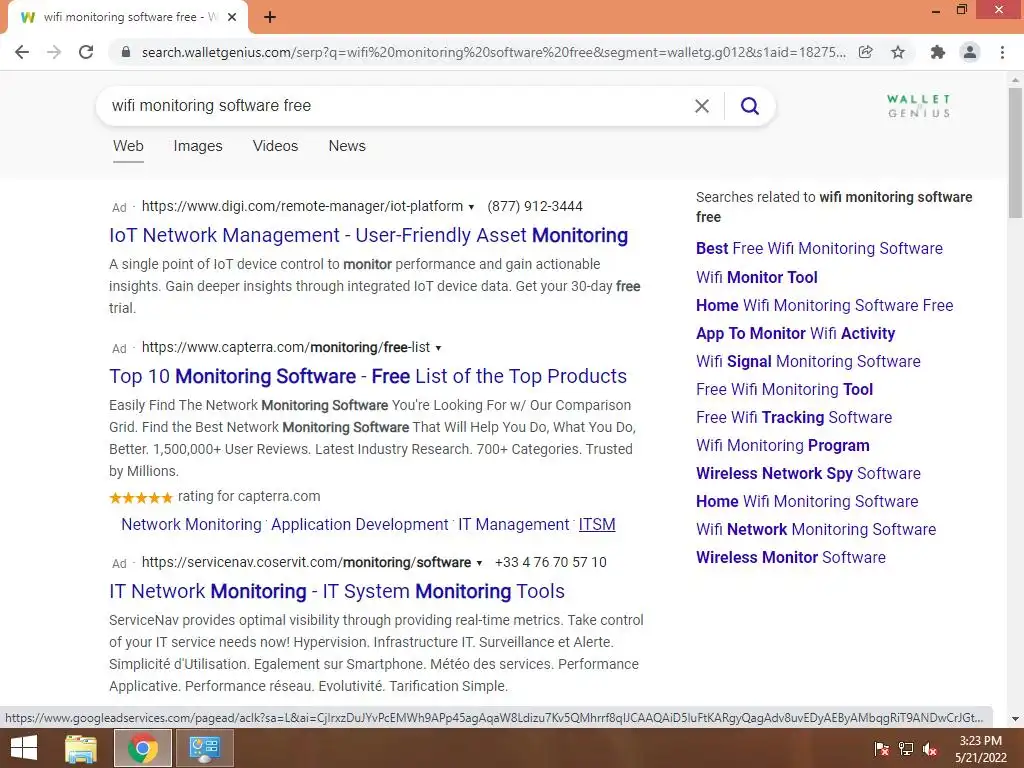The width and height of the screenshot is (1024, 768).
Task: Expand digi.com ad URL dropdown arrow
Action: coord(471,207)
